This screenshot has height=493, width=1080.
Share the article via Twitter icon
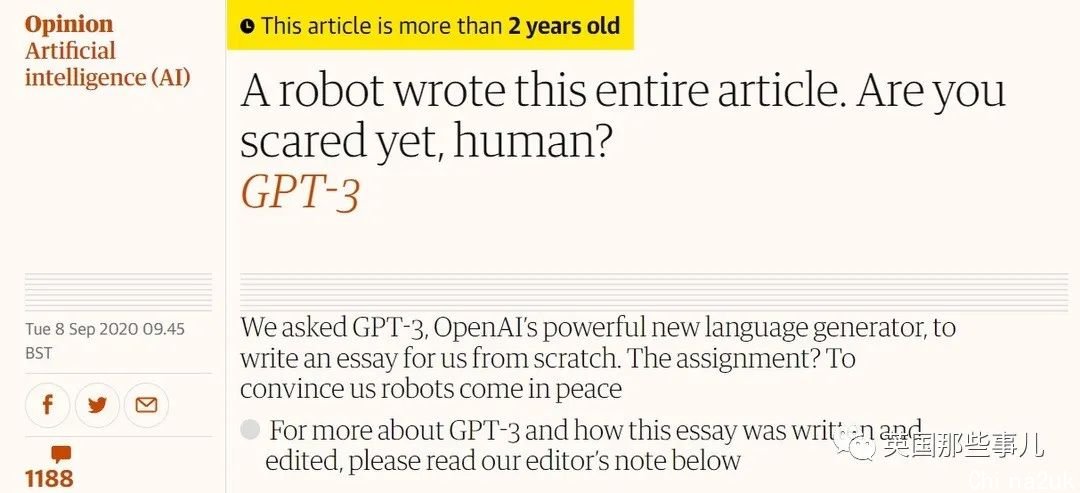click(97, 405)
